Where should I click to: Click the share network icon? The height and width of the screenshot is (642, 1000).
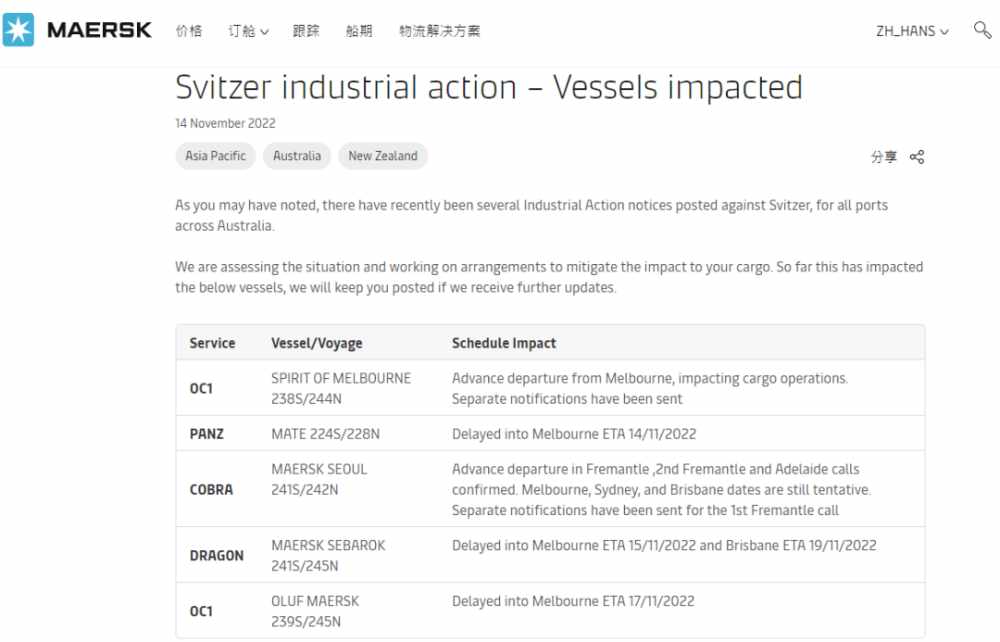pyautogui.click(x=917, y=157)
